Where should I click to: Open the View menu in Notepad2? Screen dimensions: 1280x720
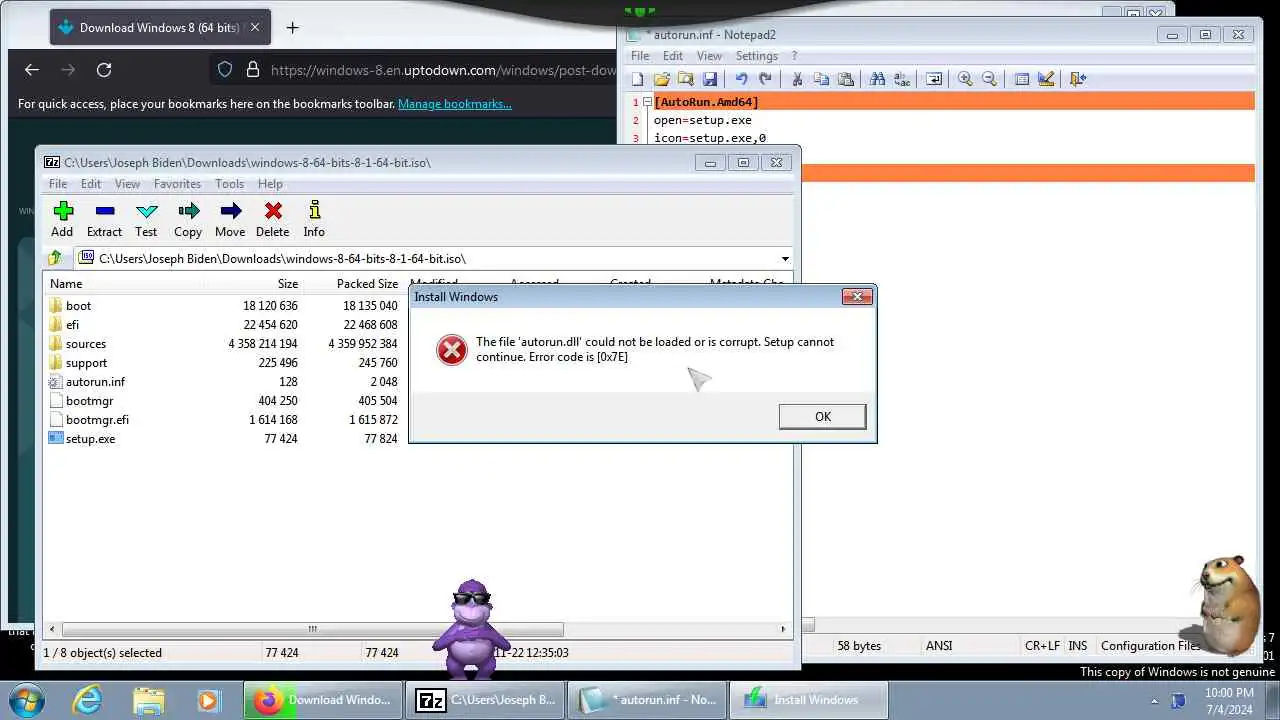pos(709,56)
